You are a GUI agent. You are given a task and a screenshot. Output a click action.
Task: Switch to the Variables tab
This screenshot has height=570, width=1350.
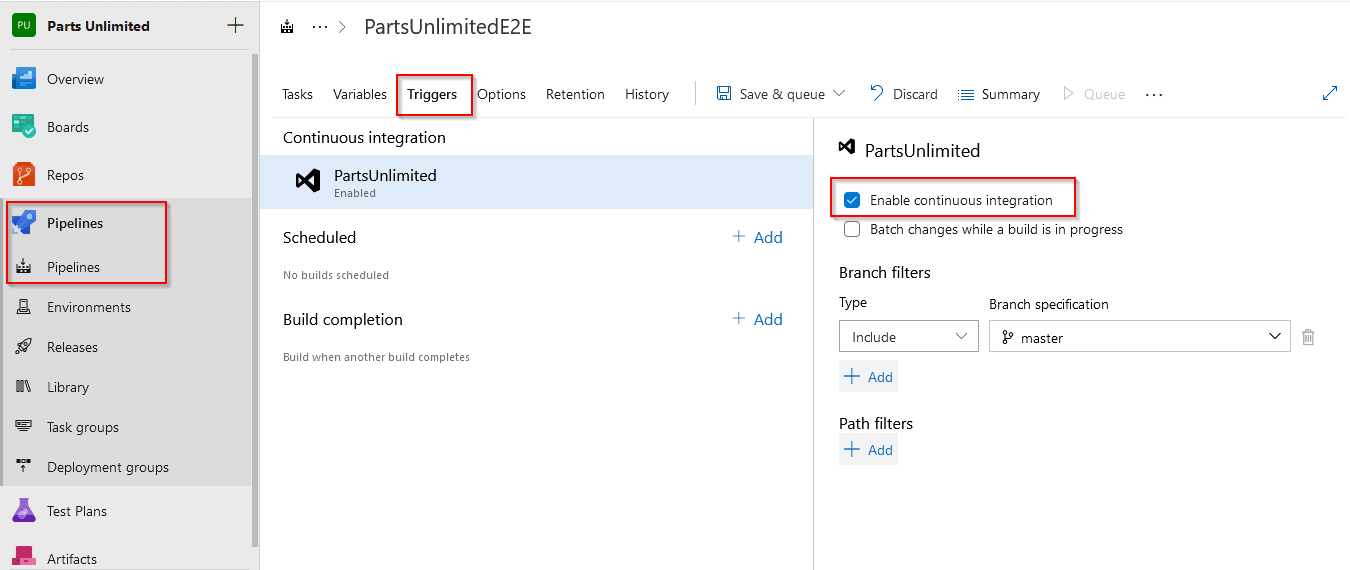click(359, 94)
